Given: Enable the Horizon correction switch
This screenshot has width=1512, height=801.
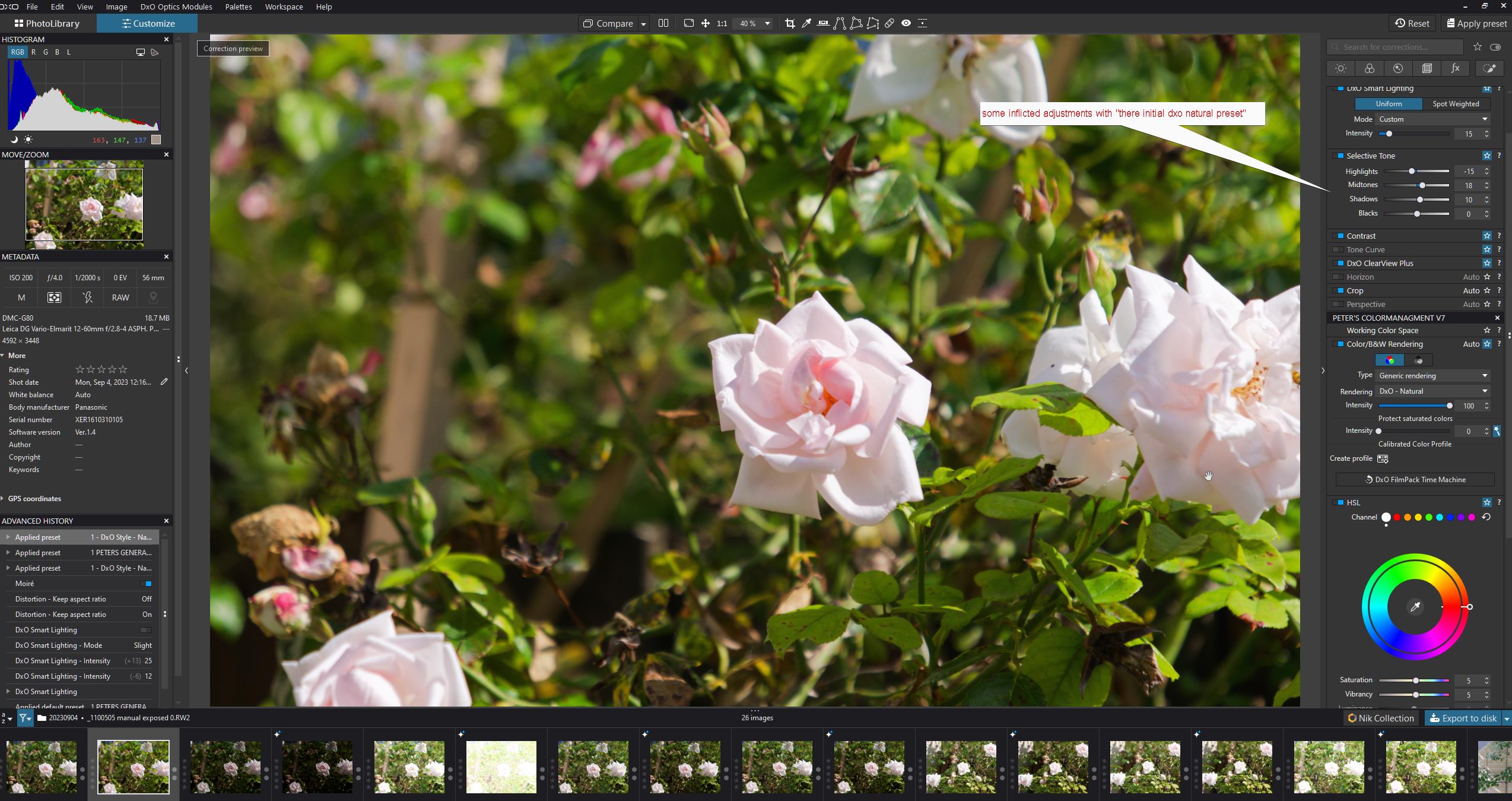Looking at the screenshot, I should (x=1339, y=277).
